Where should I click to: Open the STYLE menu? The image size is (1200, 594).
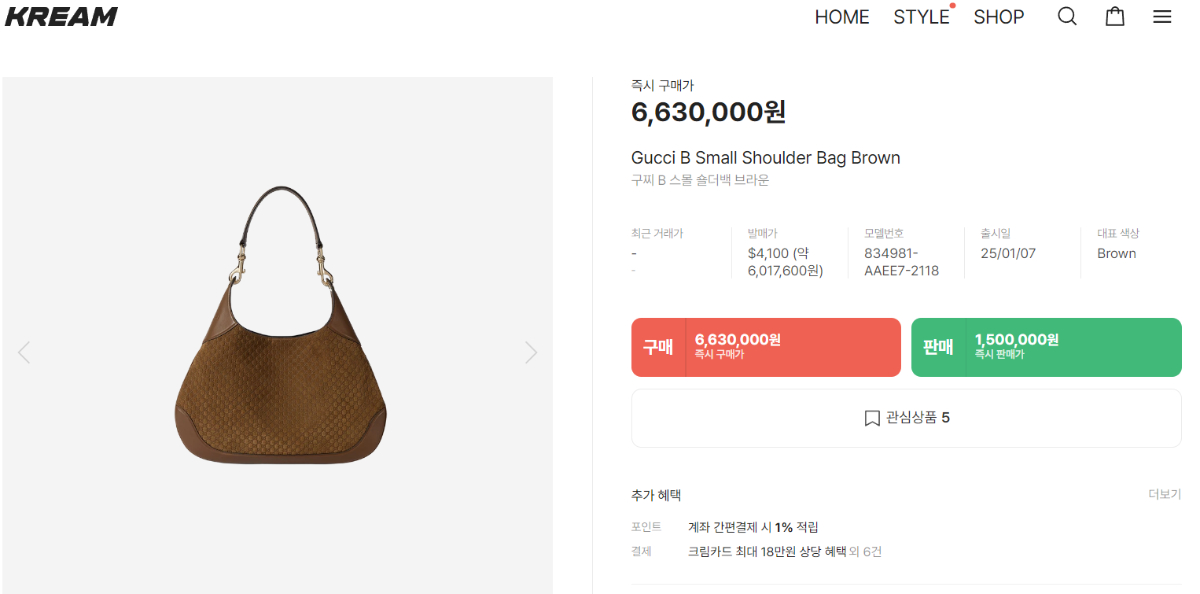(921, 17)
